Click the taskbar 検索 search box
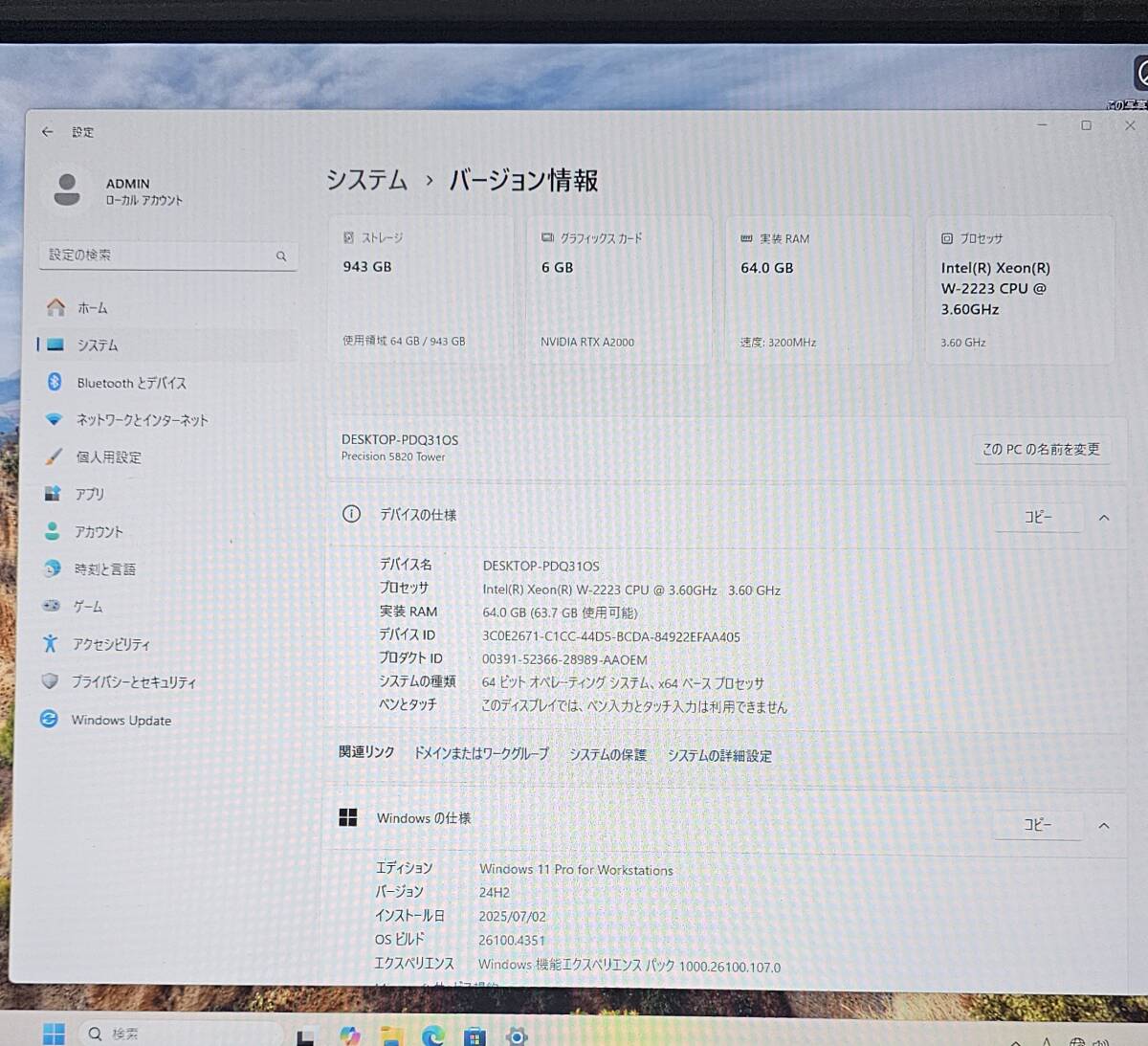The image size is (1148, 1046). click(x=180, y=1034)
